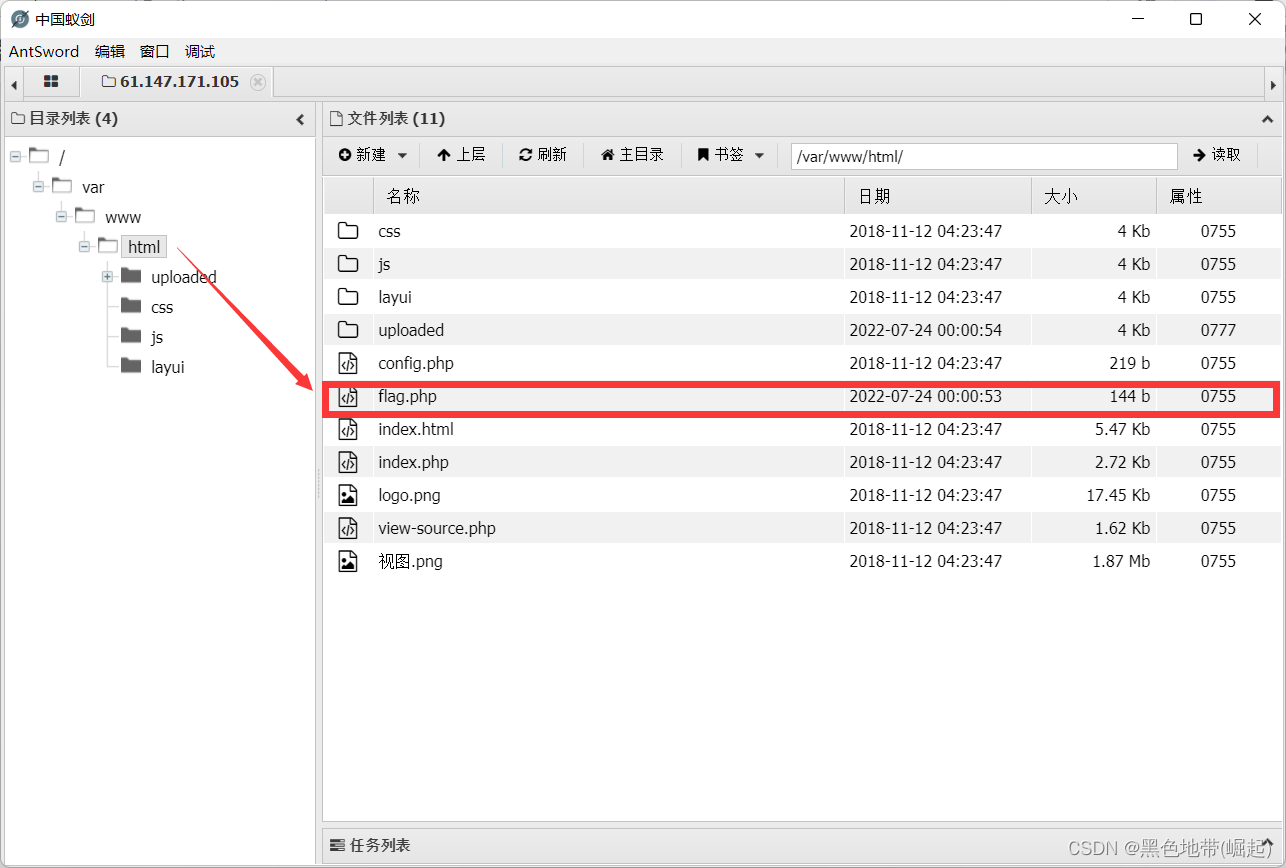The image size is (1286, 868).
Task: Collapse the html tree node
Action: click(84, 247)
